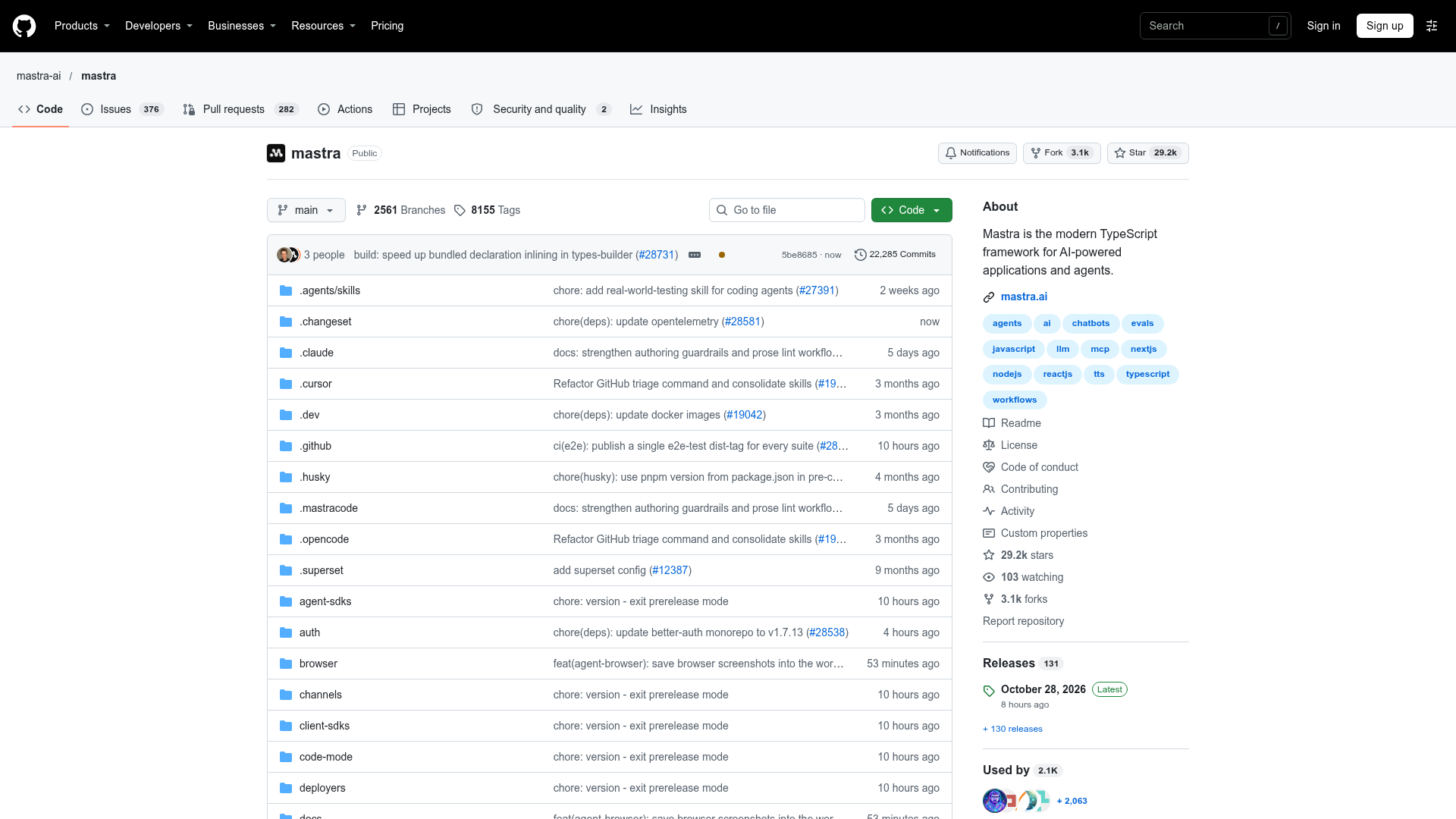Viewport: 1456px width, 819px height.
Task: Click the Go to file field
Action: coord(787,210)
